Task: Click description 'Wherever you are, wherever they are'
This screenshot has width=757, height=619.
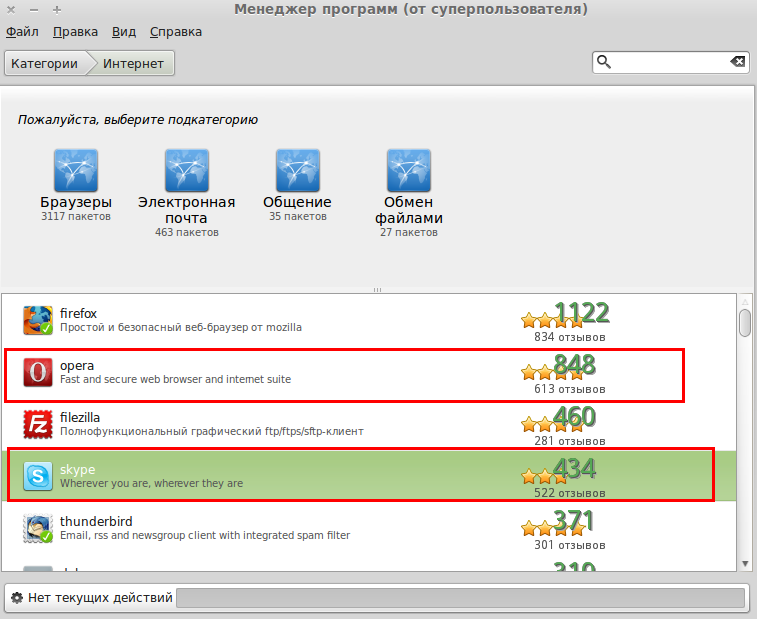Action: pyautogui.click(x=151, y=483)
